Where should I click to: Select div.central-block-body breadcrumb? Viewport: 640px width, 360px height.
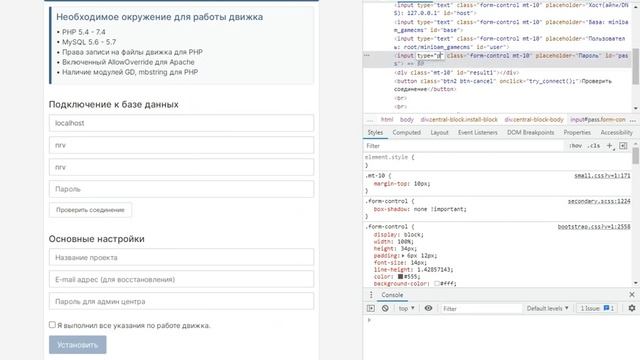[x=533, y=120]
